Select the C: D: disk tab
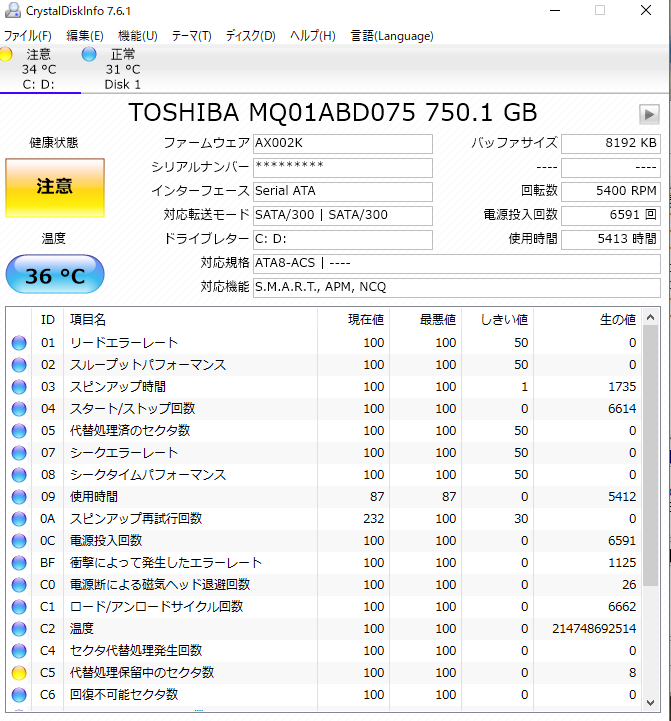Viewport: 671px width, 721px height. (40, 69)
